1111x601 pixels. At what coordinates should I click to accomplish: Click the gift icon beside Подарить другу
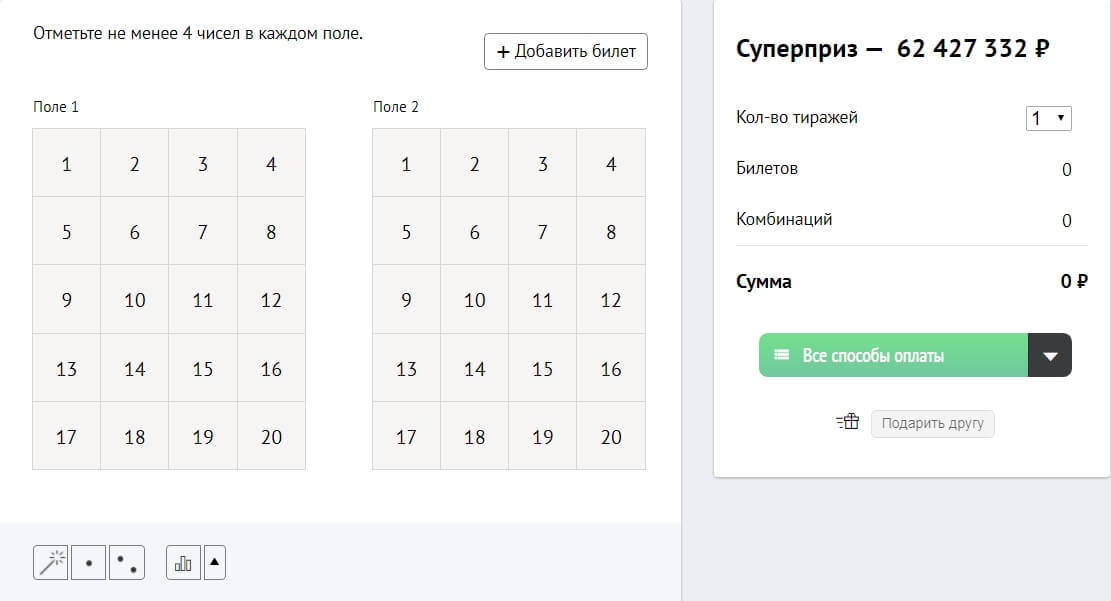click(848, 423)
